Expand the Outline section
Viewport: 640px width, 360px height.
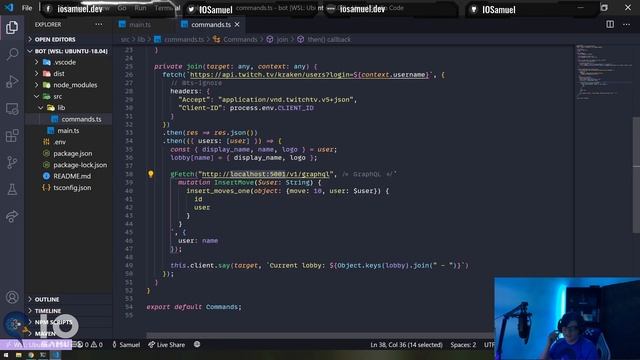pos(47,299)
